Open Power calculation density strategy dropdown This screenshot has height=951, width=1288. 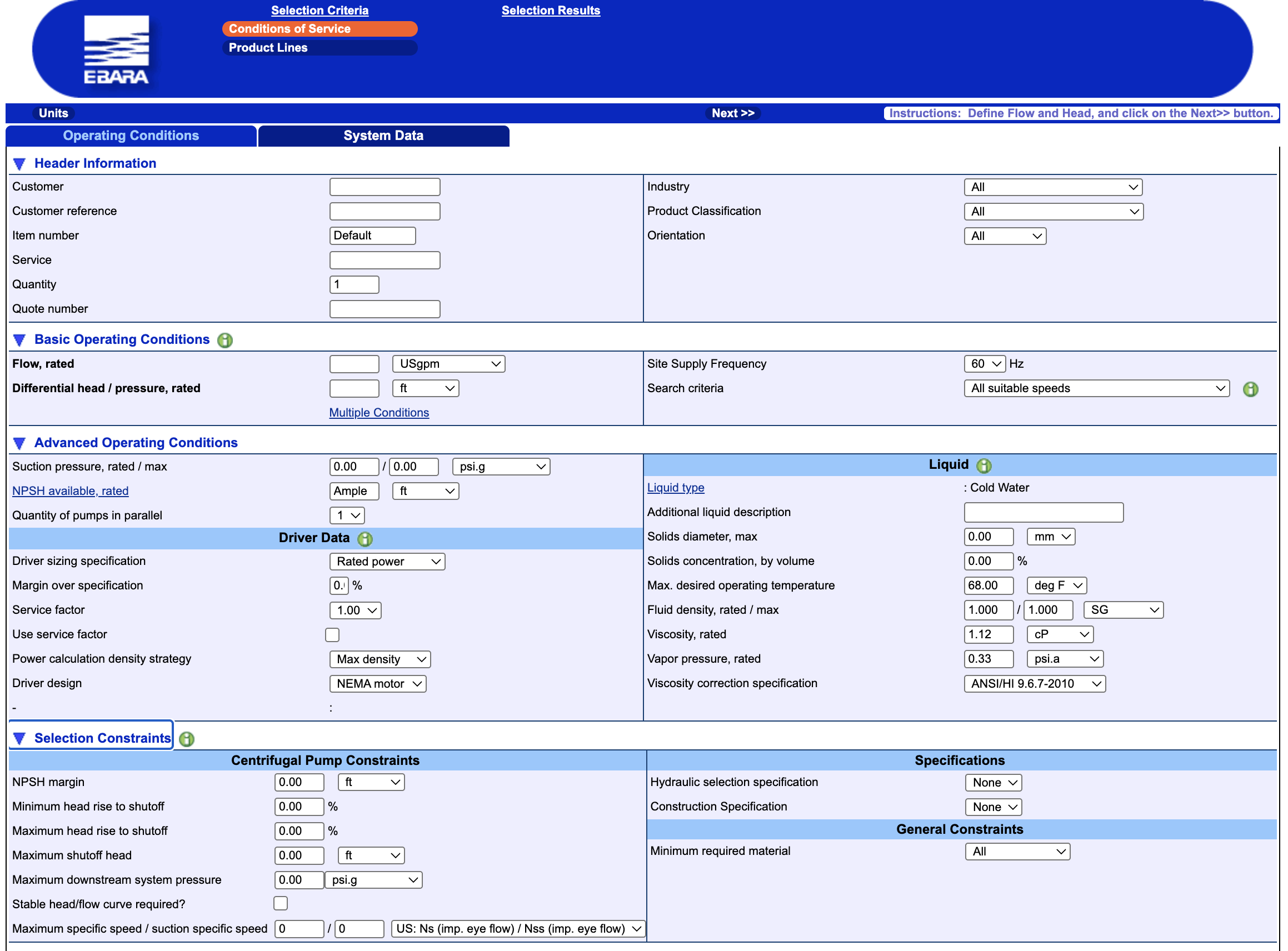(380, 660)
